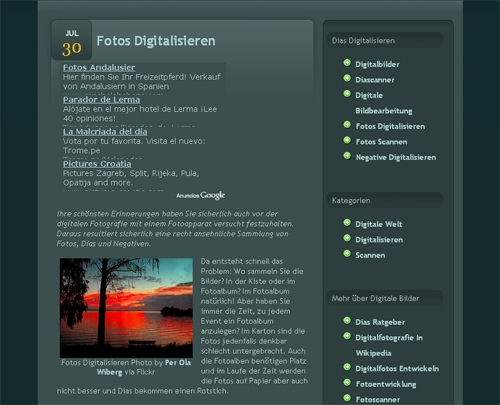Click intro paragraph 'Ihre schönsten Erinnerungen'
This screenshot has height=405, width=500.
[175, 229]
